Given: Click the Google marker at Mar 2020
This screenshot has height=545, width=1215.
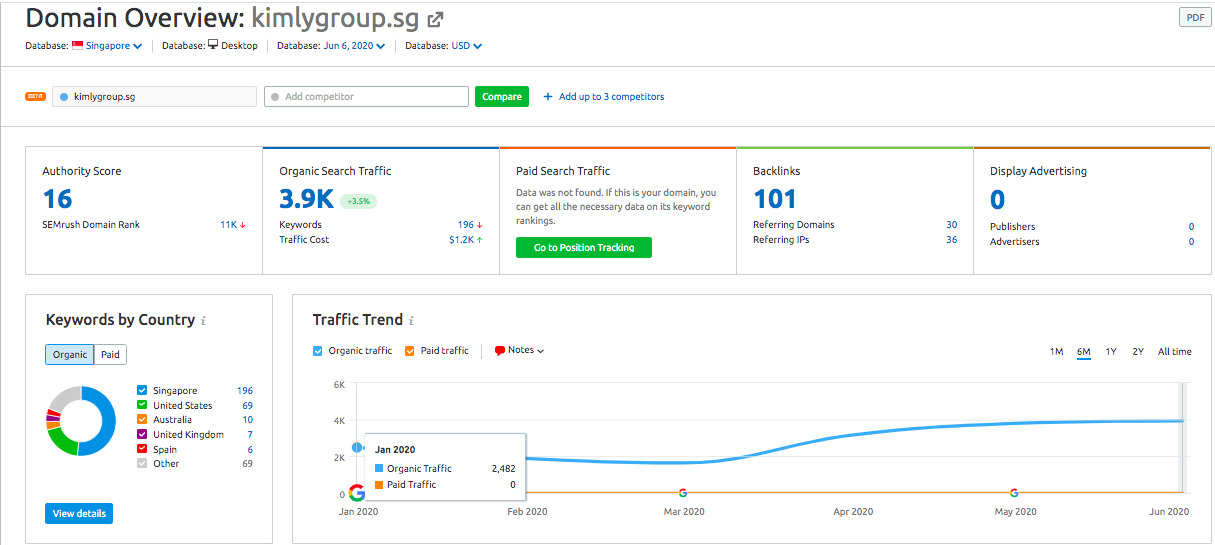Looking at the screenshot, I should pos(683,493).
